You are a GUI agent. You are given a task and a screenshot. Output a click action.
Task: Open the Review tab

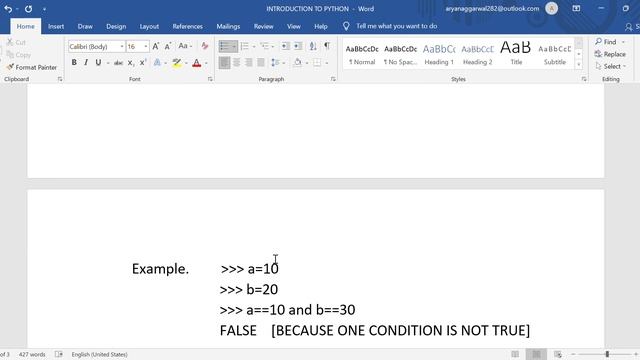pyautogui.click(x=264, y=26)
